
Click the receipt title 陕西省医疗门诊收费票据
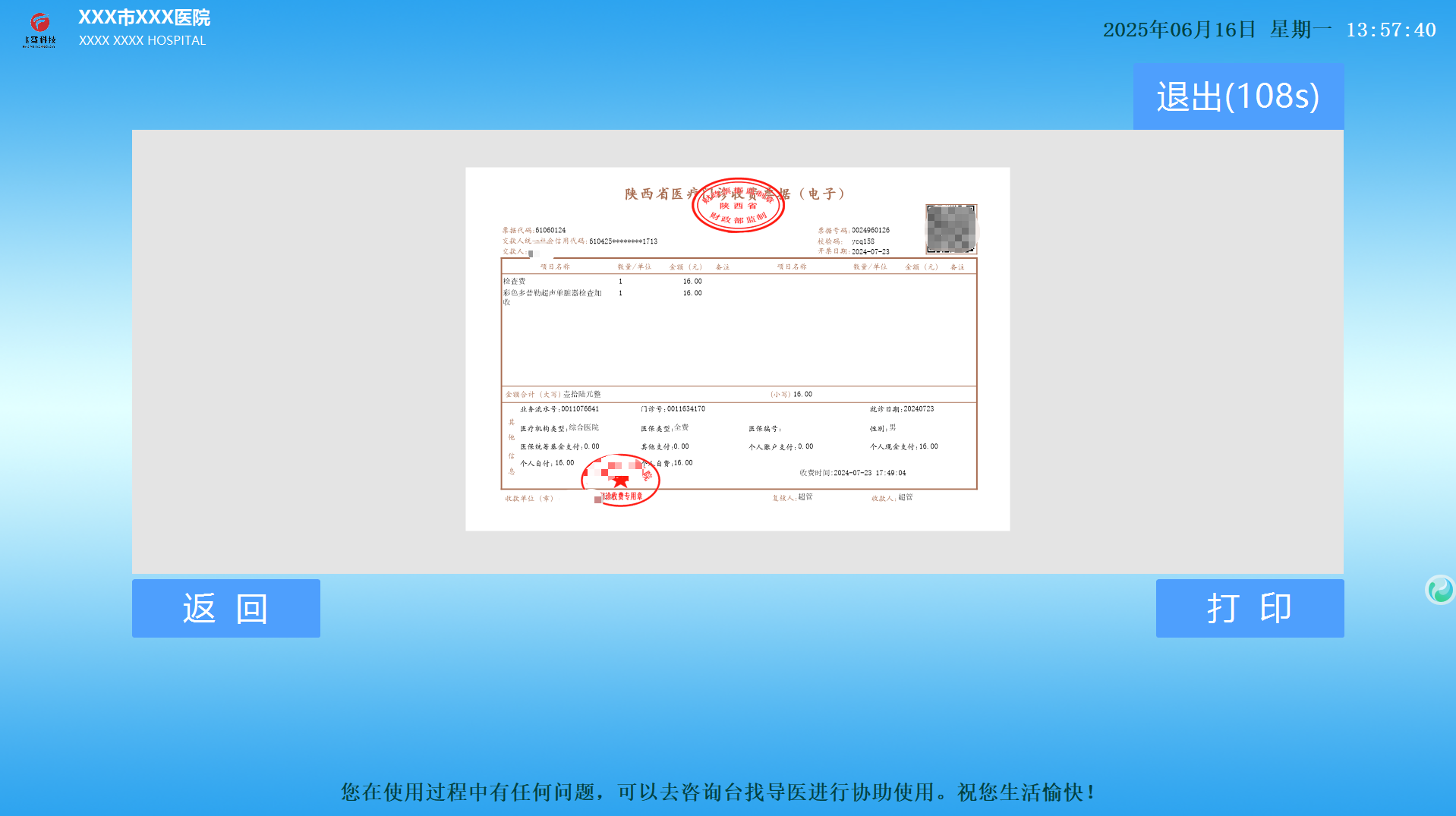pos(735,194)
